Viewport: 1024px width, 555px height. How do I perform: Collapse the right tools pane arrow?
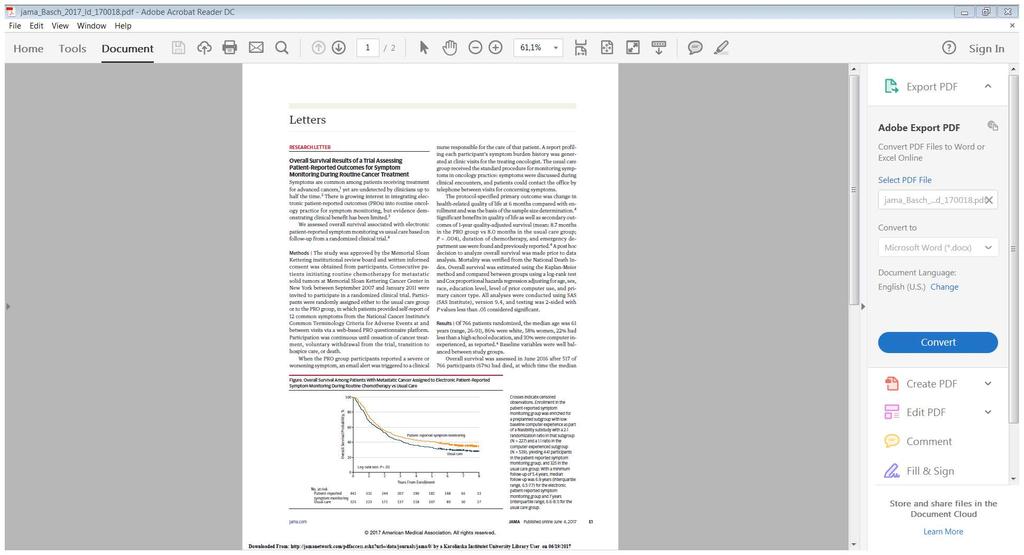(x=863, y=306)
